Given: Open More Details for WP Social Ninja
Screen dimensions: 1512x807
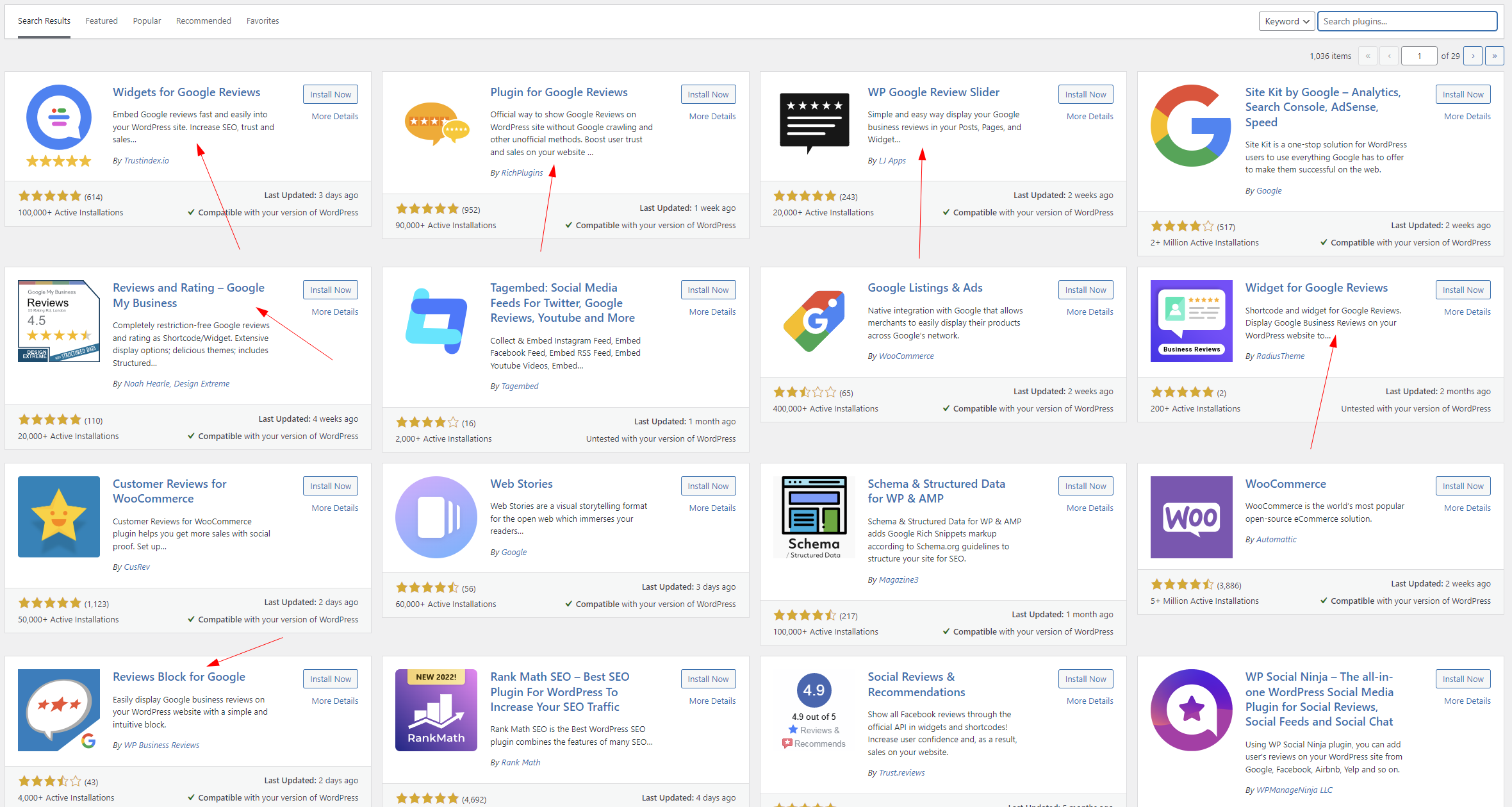Looking at the screenshot, I should (1467, 701).
